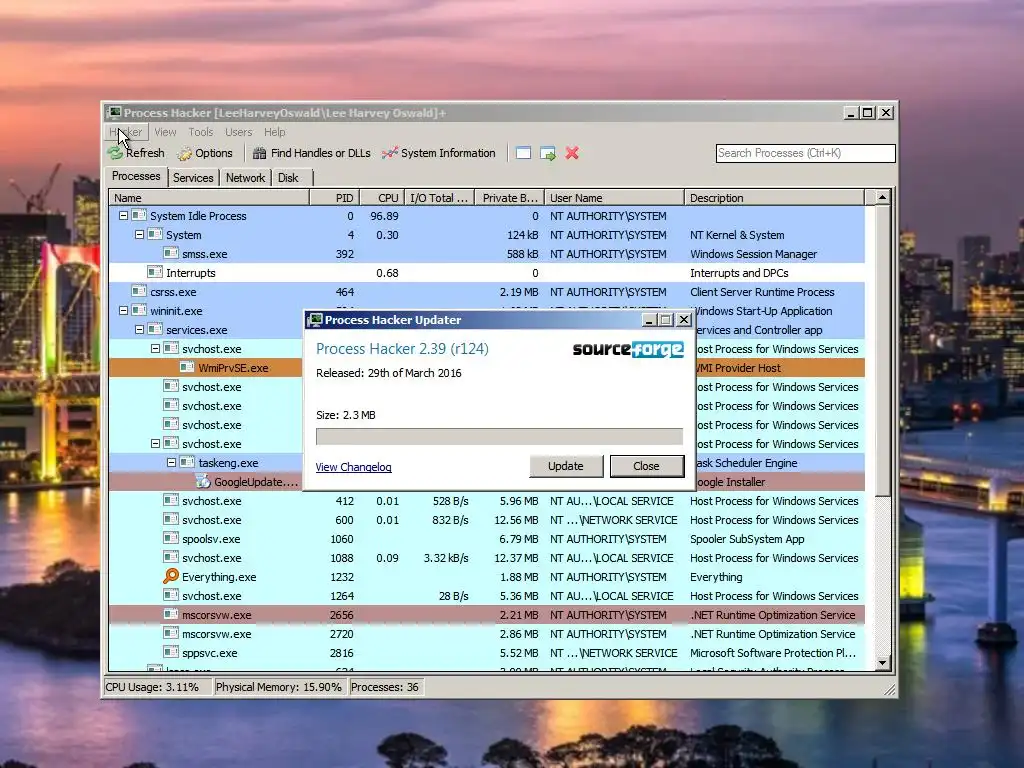This screenshot has width=1024, height=768.
Task: Click the Process Hacker main window title icon
Action: coord(114,112)
